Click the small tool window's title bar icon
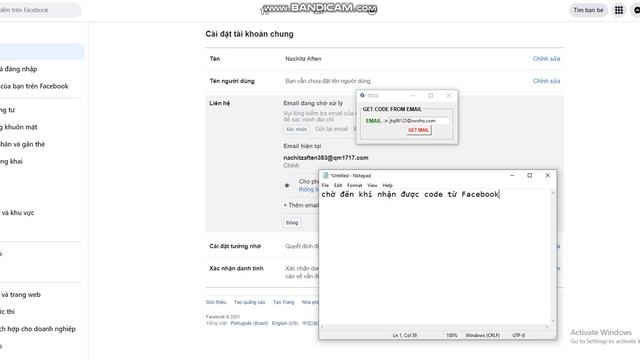Image resolution: width=640 pixels, height=360 pixels. click(362, 96)
